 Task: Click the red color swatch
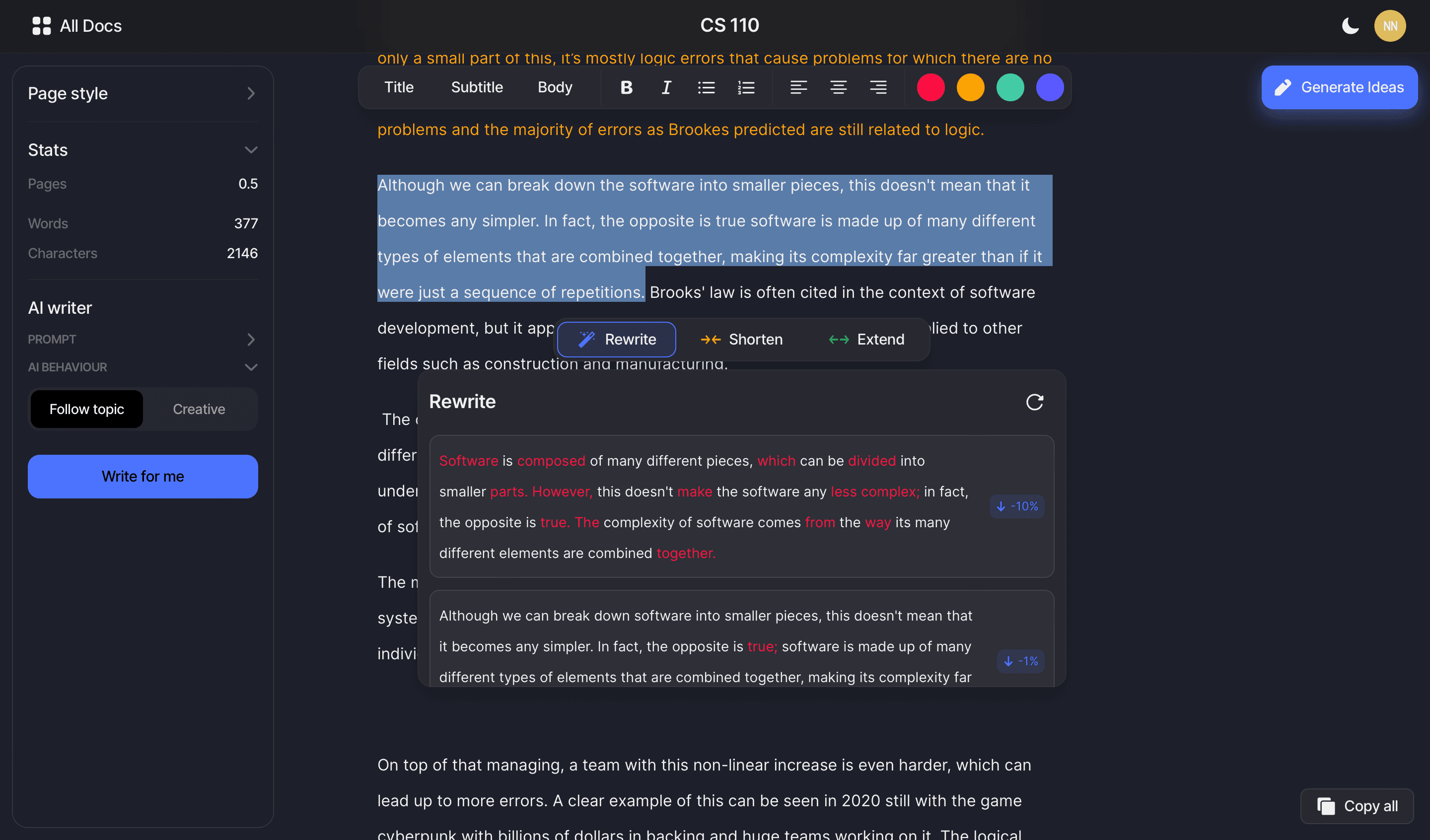tap(929, 88)
